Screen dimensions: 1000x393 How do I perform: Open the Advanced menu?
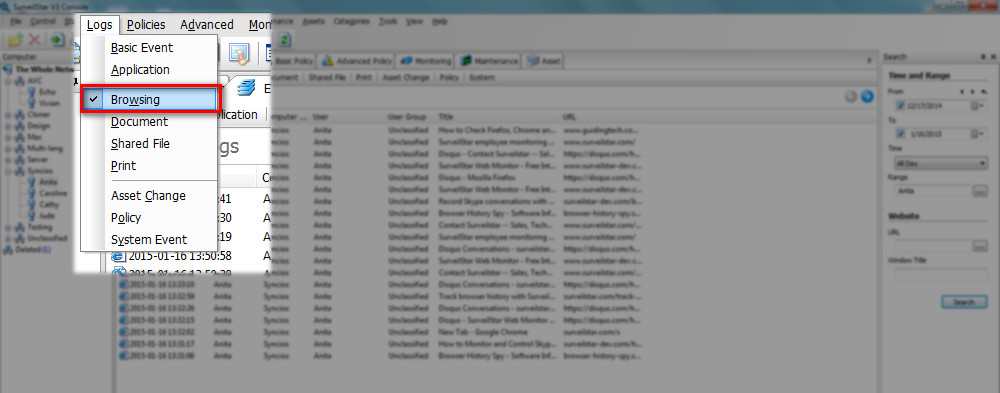coord(207,25)
